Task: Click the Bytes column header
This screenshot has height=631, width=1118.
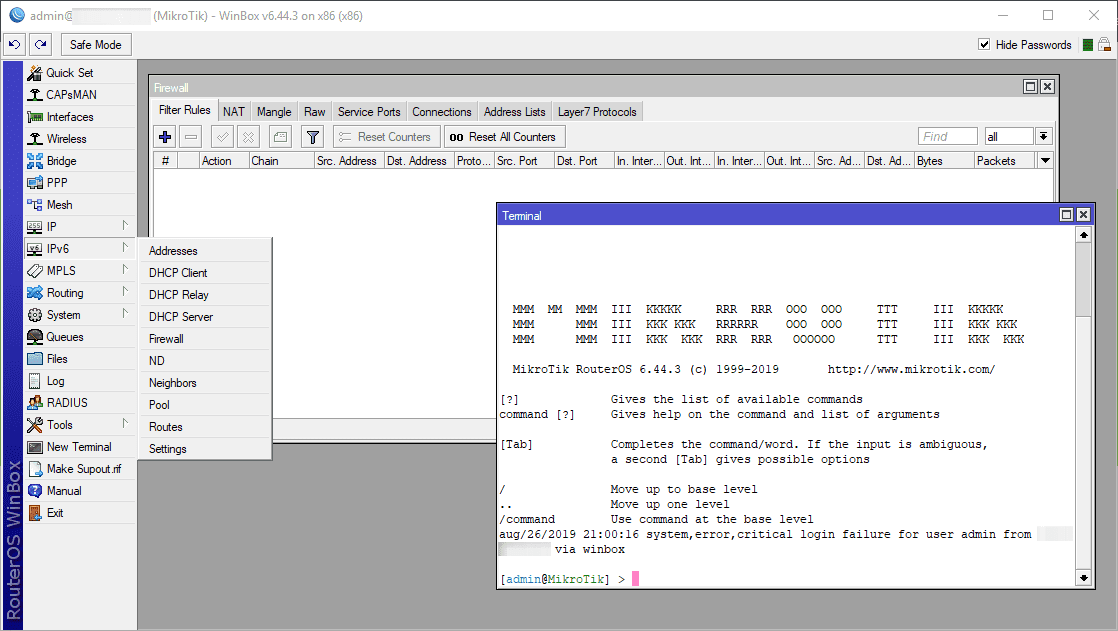Action: coord(944,161)
